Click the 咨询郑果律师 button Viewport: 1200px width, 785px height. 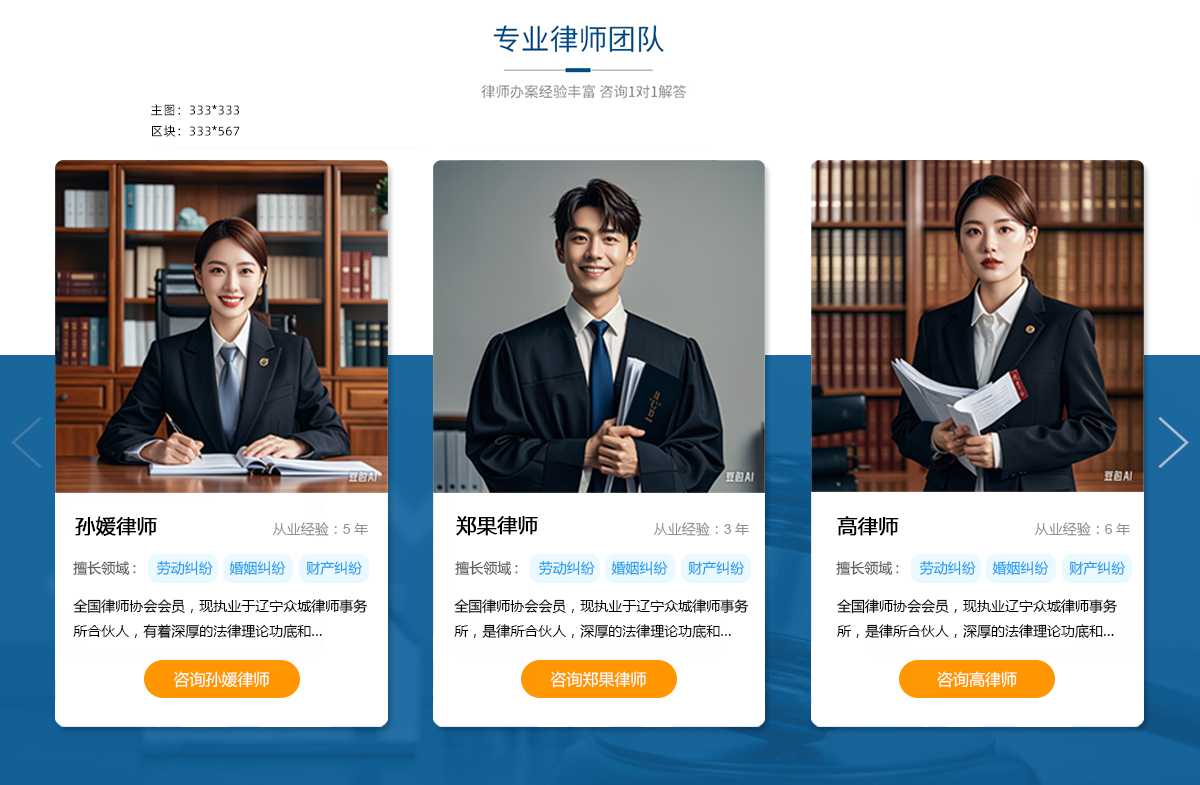[599, 679]
